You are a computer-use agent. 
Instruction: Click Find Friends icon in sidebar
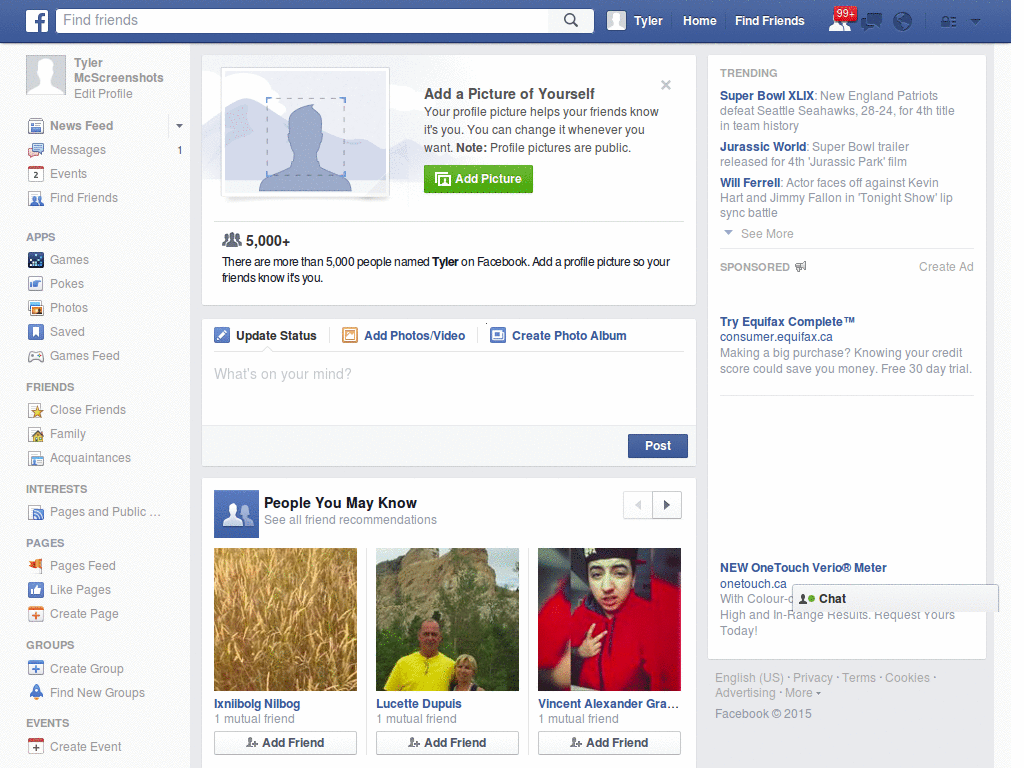[36, 199]
